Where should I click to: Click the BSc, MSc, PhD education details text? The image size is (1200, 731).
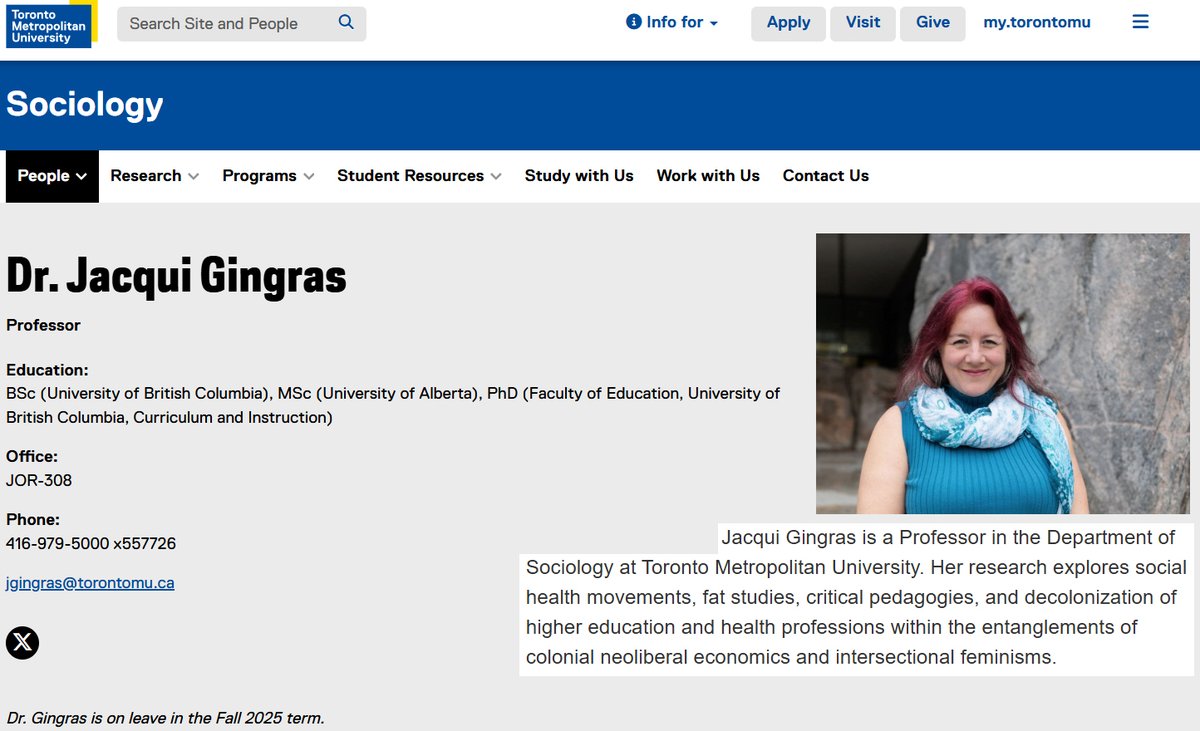pos(393,405)
